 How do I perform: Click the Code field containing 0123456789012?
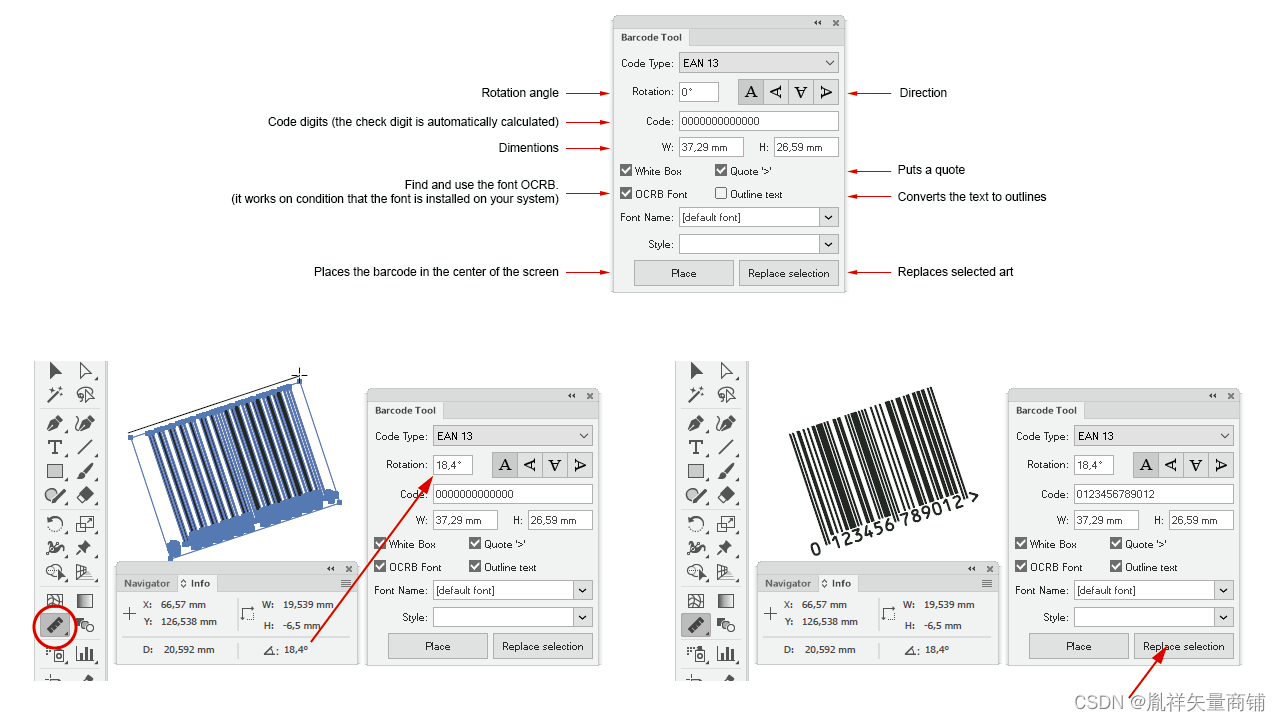pyautogui.click(x=1154, y=494)
